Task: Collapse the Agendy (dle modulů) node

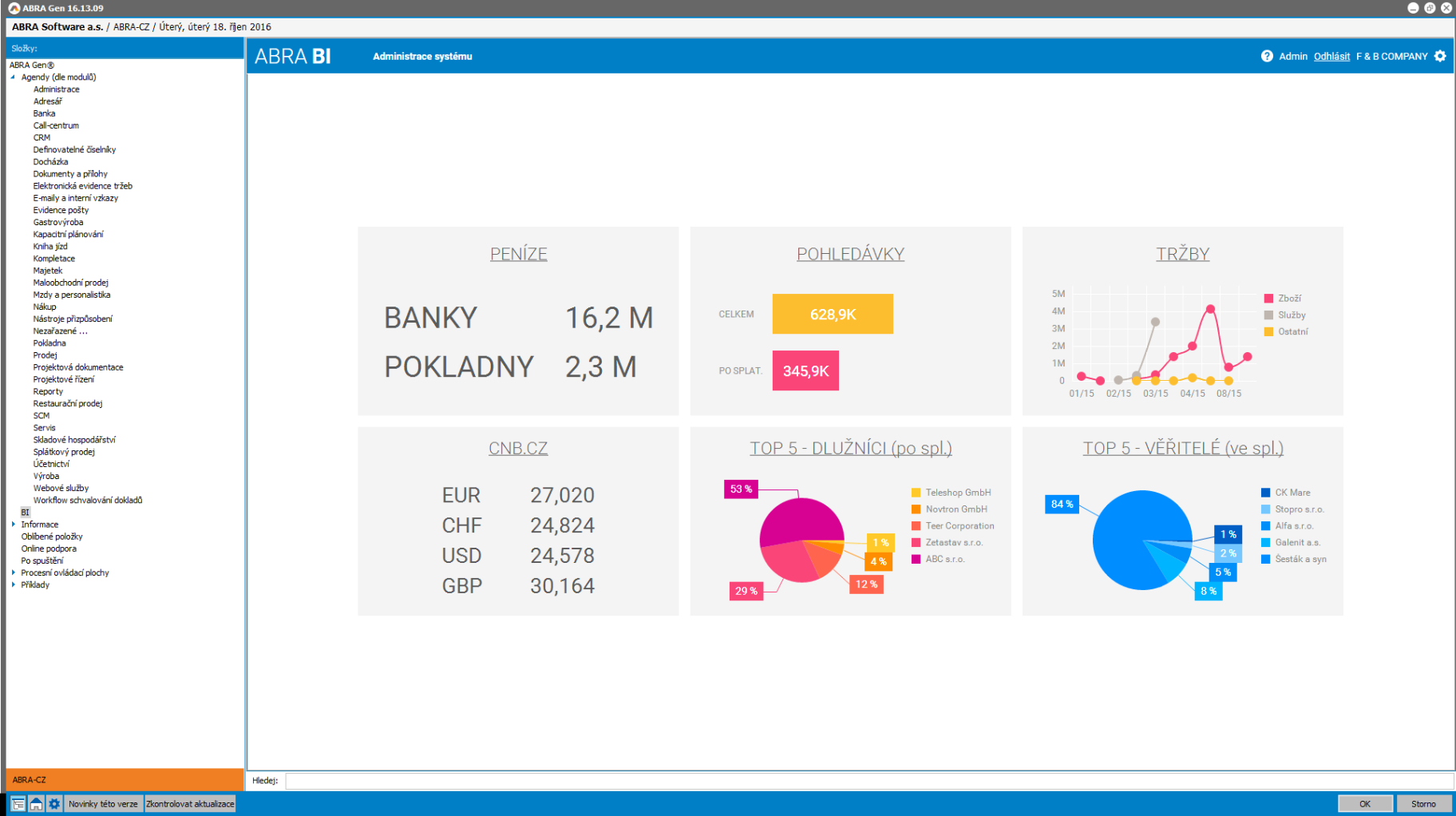Action: click(x=13, y=77)
